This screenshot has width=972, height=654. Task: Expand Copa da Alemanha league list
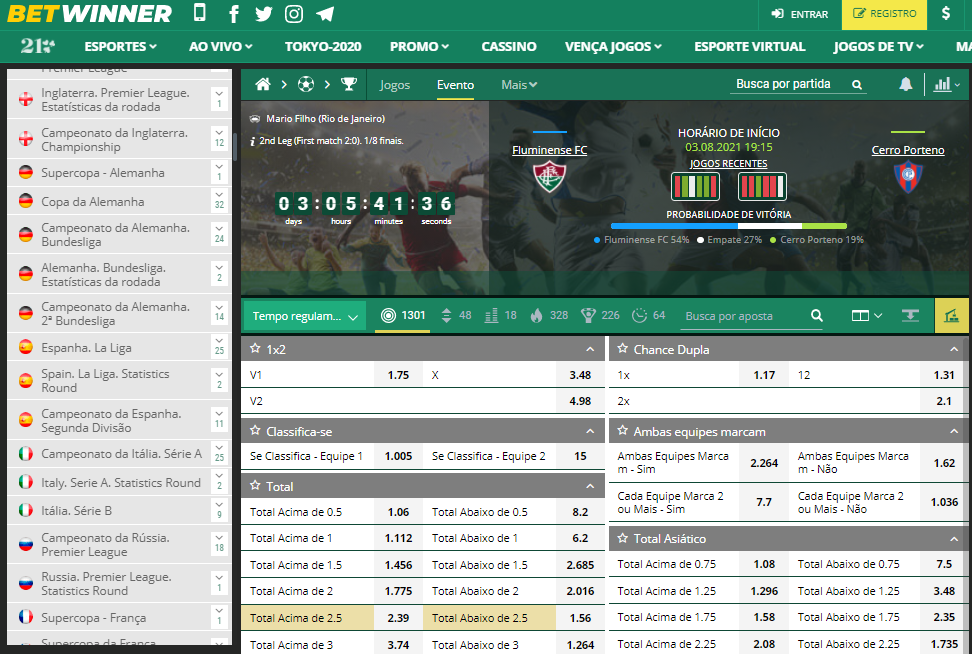219,201
